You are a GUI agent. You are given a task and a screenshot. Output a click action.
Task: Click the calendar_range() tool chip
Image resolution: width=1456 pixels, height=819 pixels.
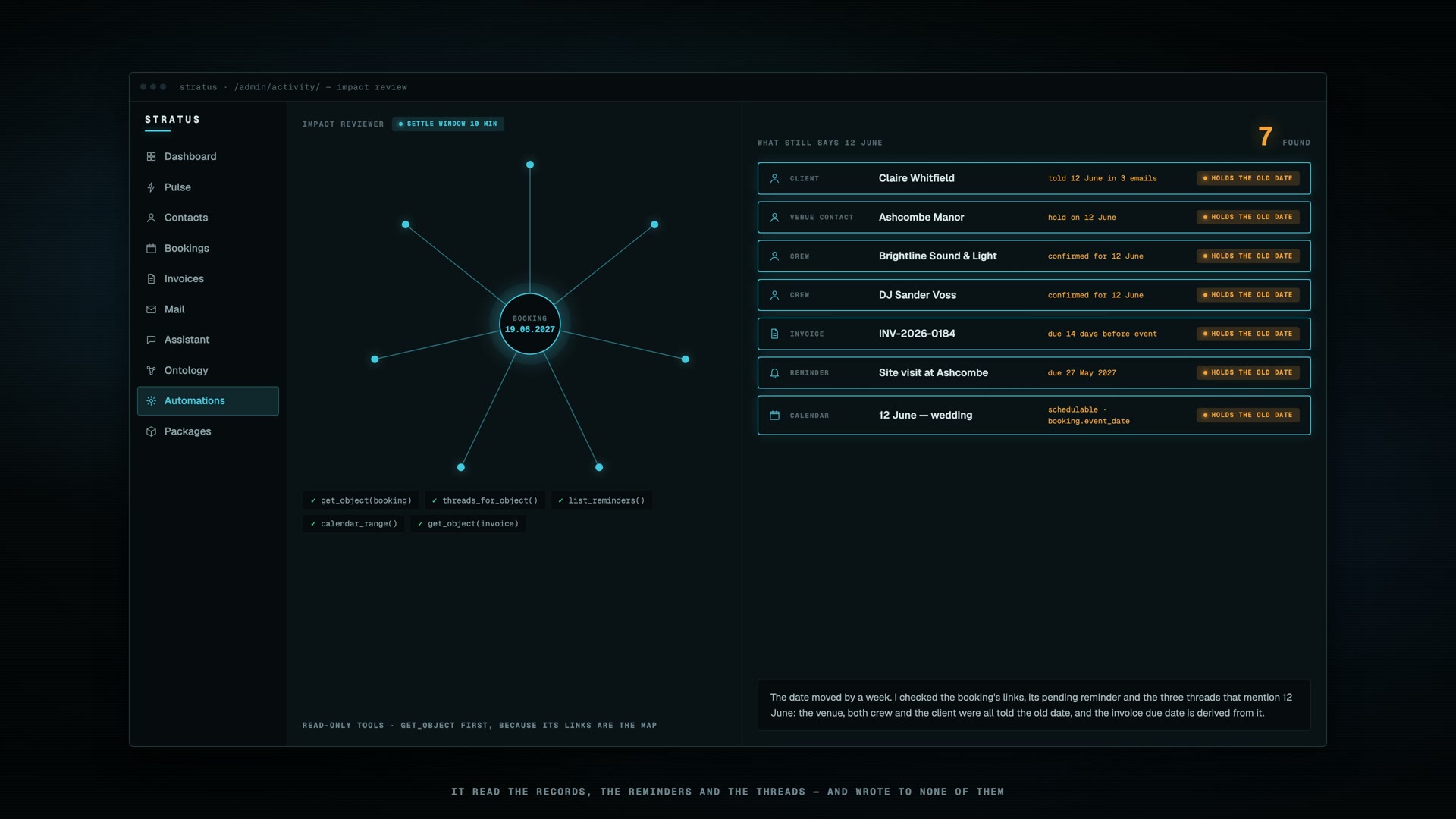[x=353, y=524]
